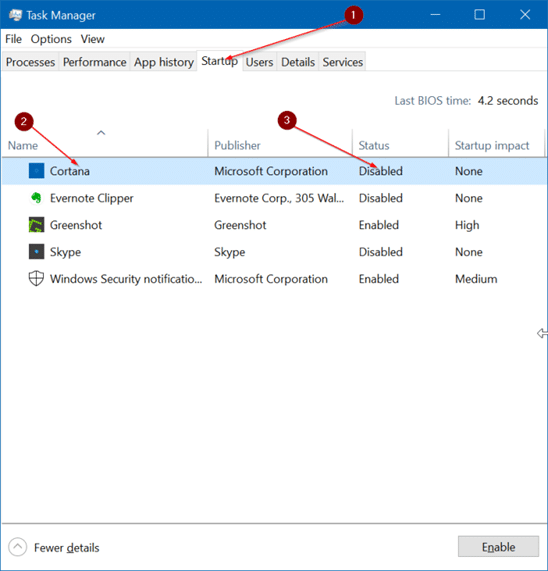Select the Greenshot startup entry name
The image size is (548, 571).
pyautogui.click(x=76, y=225)
